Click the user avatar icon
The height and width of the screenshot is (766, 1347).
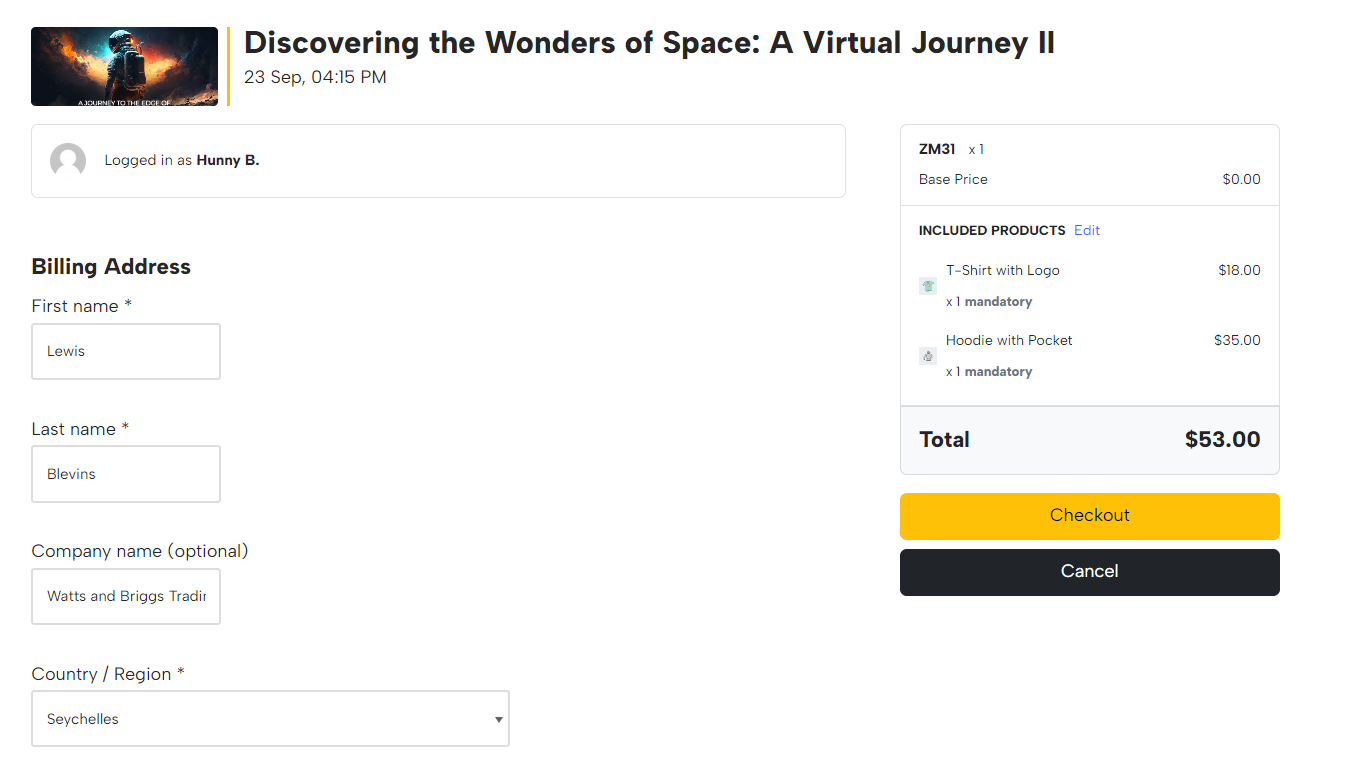pos(68,161)
